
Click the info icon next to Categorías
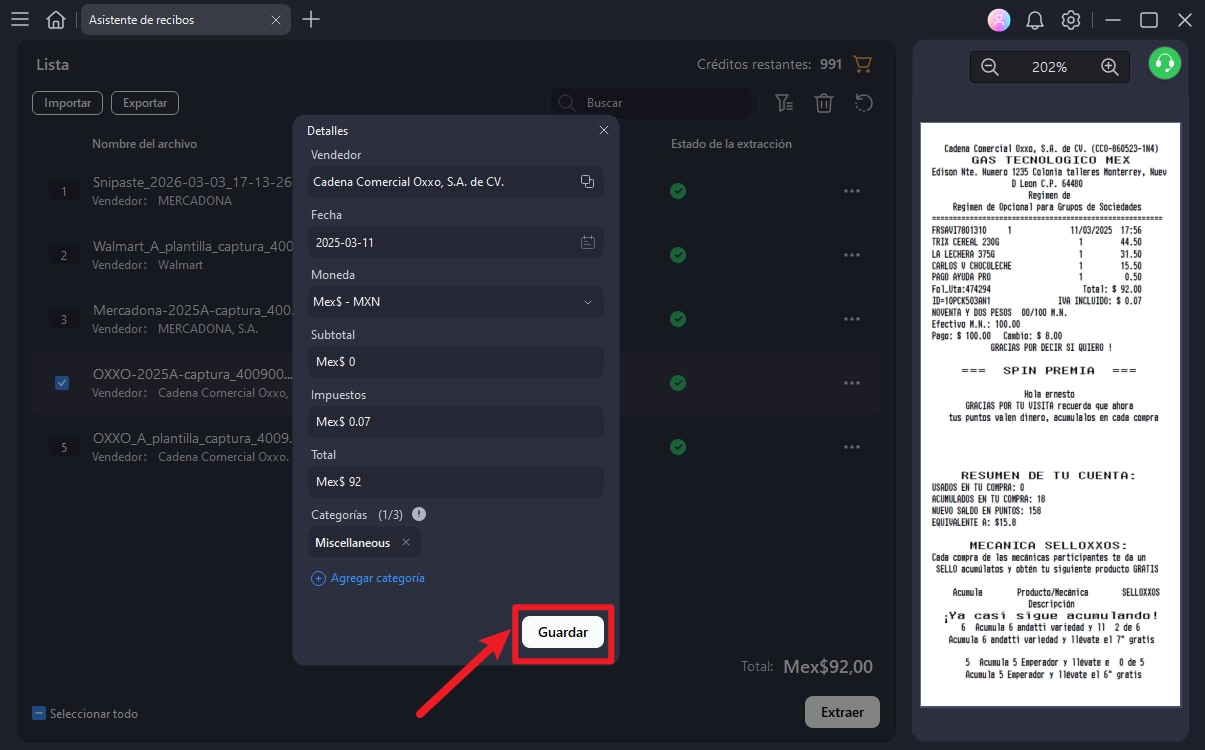point(418,514)
